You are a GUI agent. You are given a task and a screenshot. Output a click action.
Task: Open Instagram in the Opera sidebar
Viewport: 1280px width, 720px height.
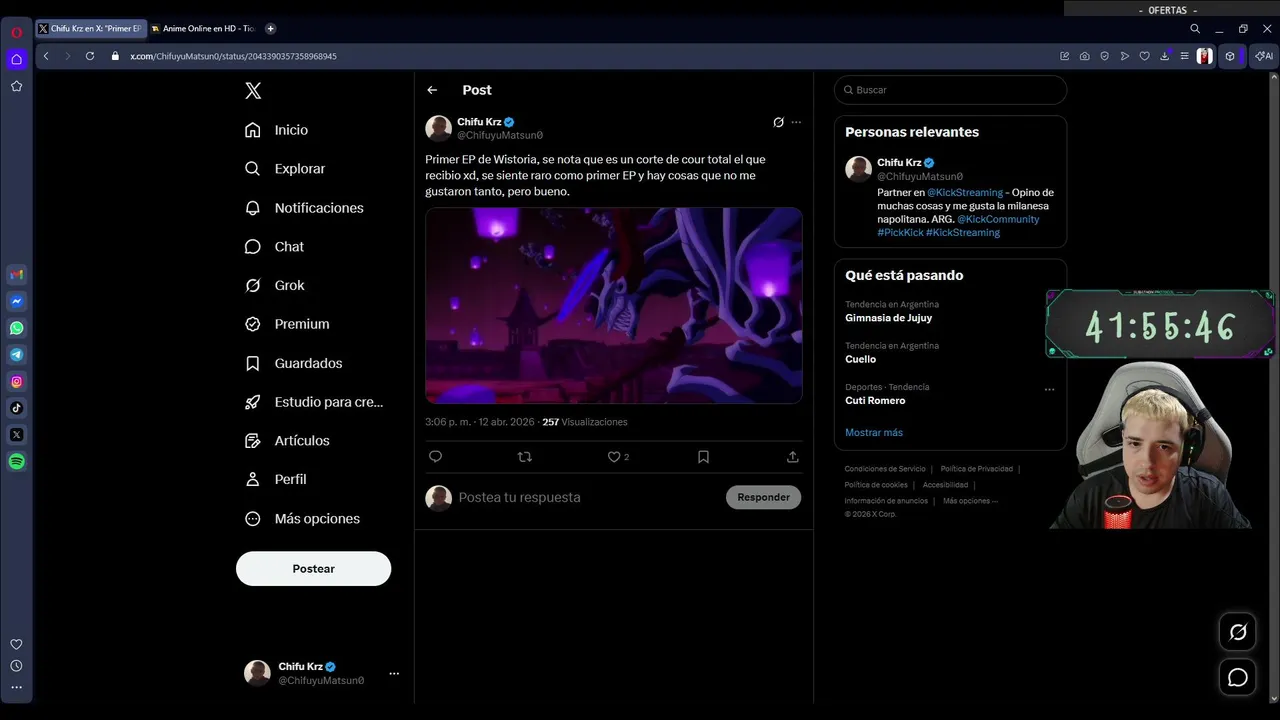coord(17,381)
